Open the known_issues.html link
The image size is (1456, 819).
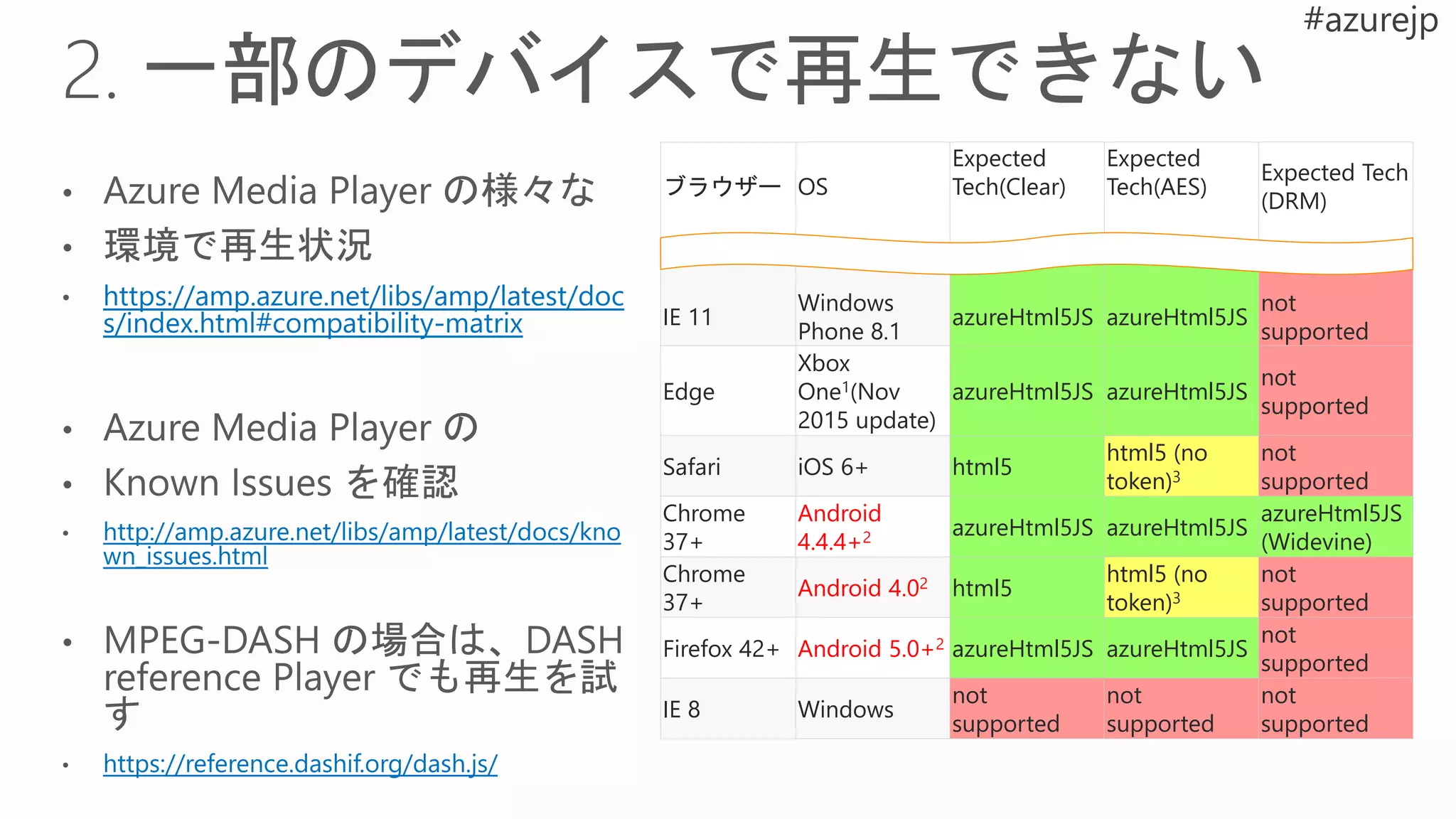coord(362,544)
